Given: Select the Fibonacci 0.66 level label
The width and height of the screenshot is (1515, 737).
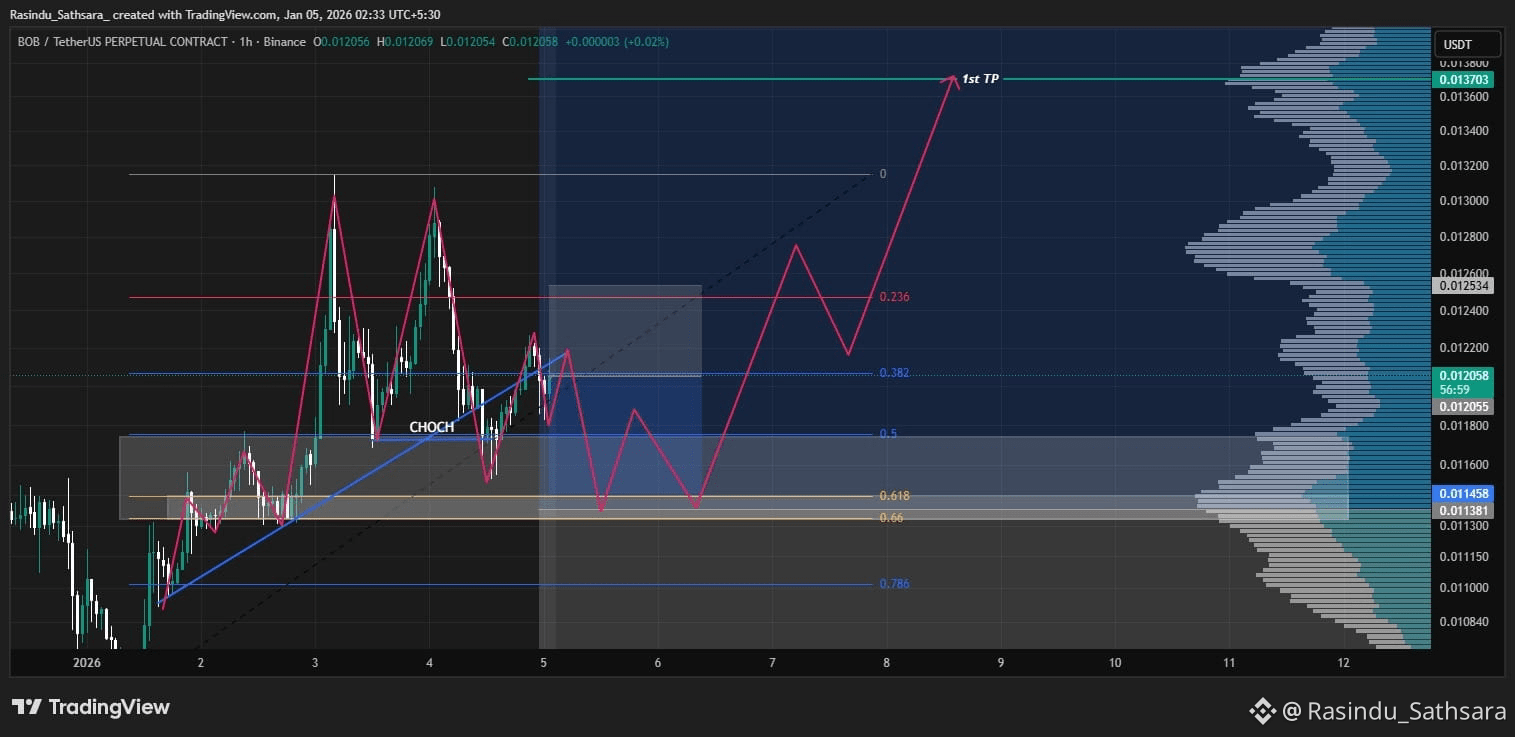Looking at the screenshot, I should pos(891,518).
